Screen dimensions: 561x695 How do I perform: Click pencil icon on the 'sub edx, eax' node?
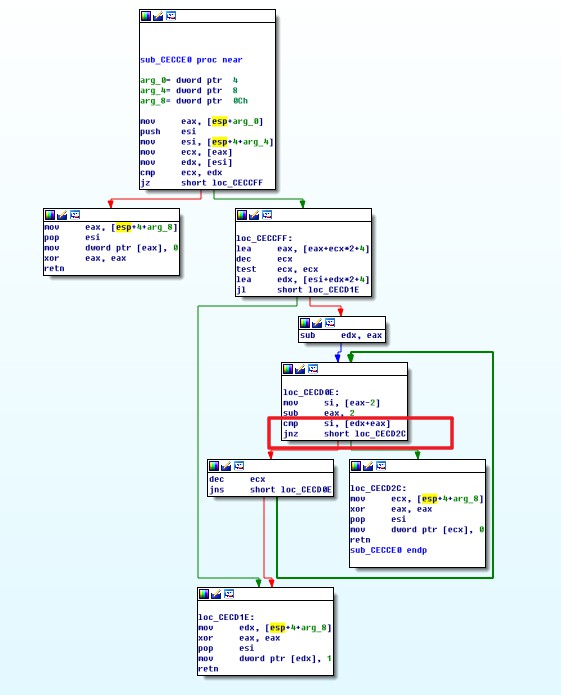pyautogui.click(x=317, y=323)
